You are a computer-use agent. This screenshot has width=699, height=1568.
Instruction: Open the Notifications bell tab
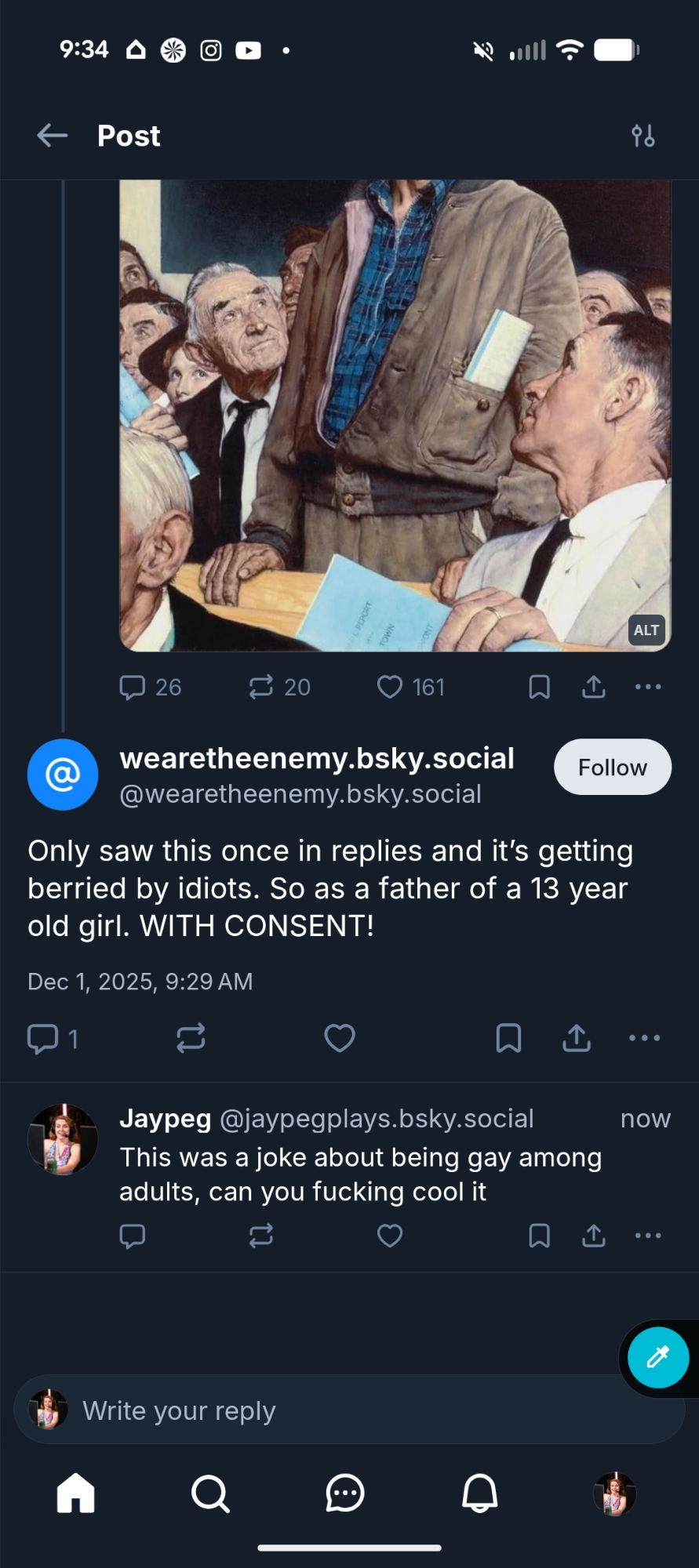tap(480, 1493)
